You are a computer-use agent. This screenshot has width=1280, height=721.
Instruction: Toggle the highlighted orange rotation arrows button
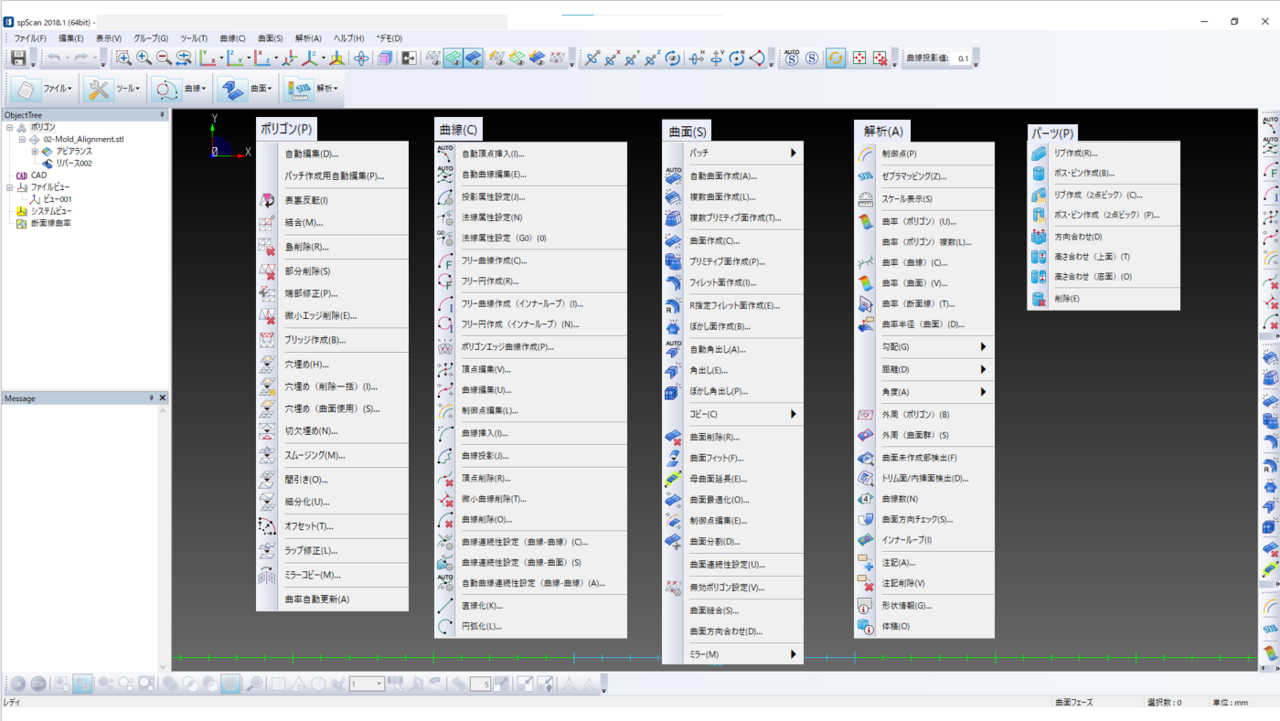[835, 59]
